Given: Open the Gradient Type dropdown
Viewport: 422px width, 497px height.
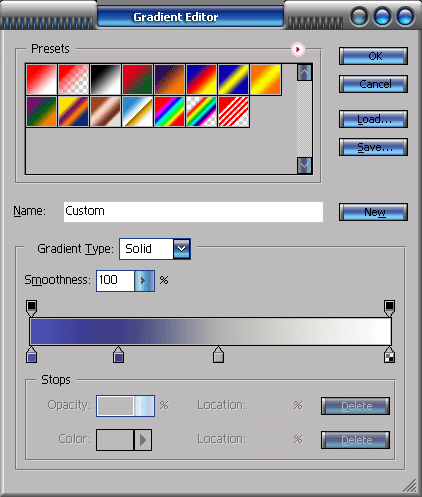Looking at the screenshot, I should [182, 249].
